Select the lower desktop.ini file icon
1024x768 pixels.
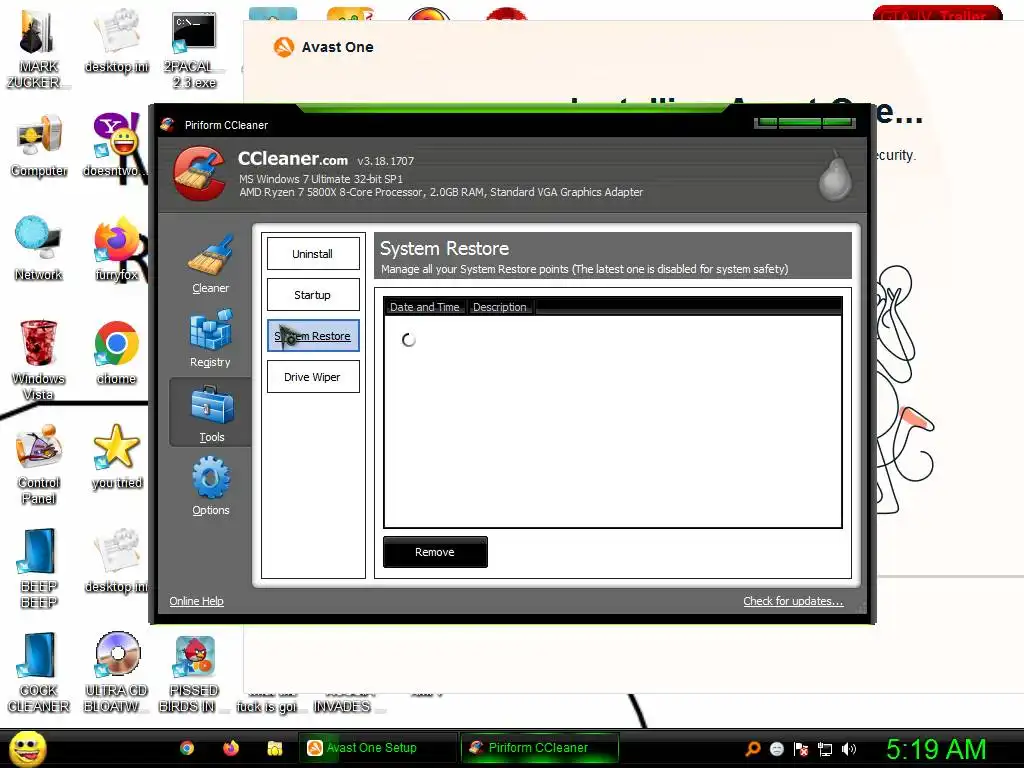point(116,561)
